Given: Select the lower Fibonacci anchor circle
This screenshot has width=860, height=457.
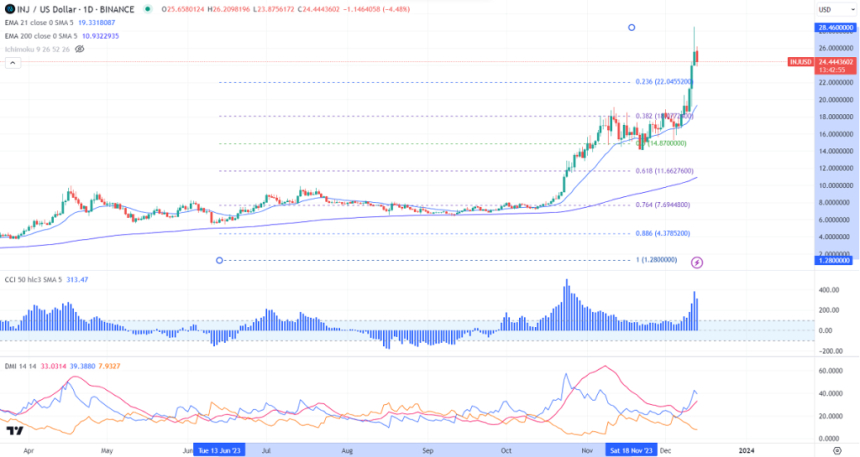Looking at the screenshot, I should (x=218, y=260).
